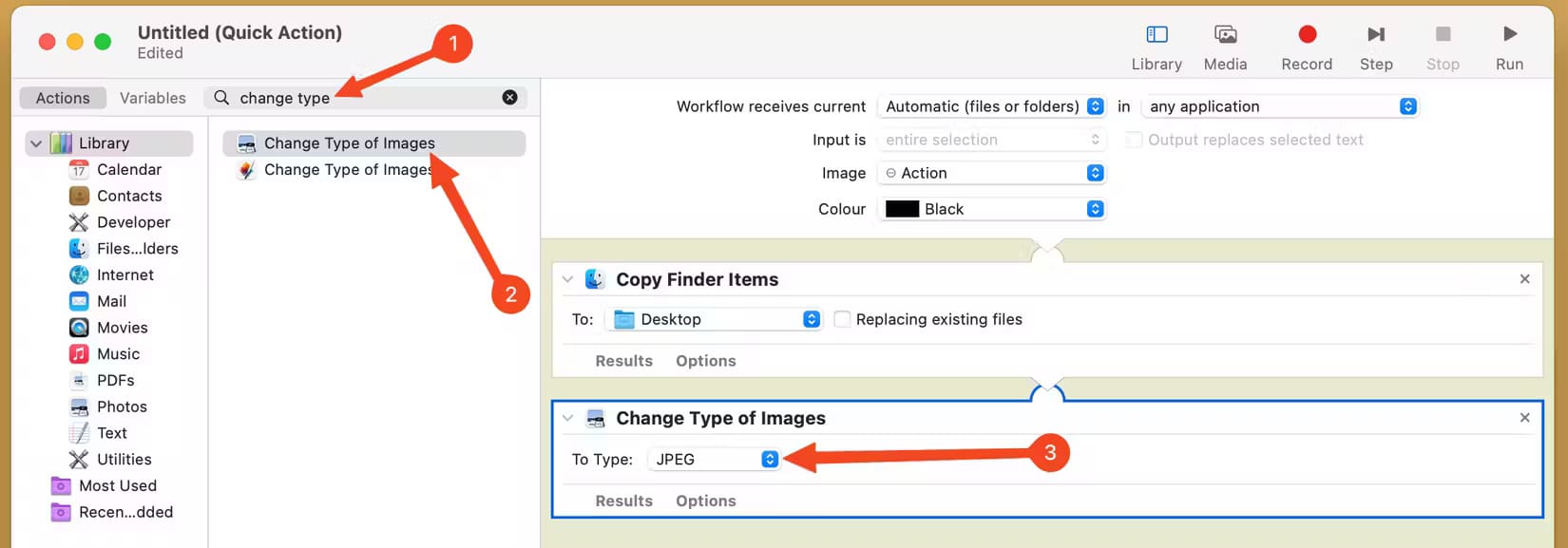
Task: Open the To Type JPEG dropdown
Action: pos(715,460)
